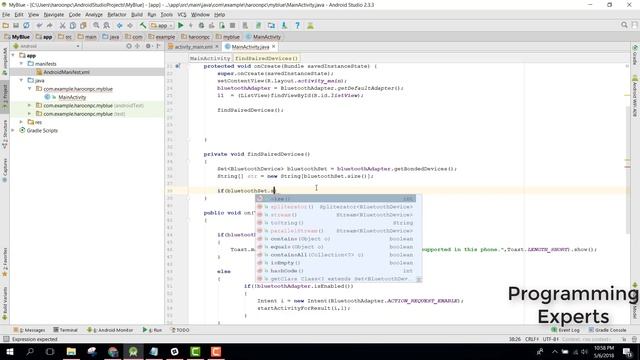The image size is (640, 360).
Task: Open the Navigate menu
Action: coord(54,15)
